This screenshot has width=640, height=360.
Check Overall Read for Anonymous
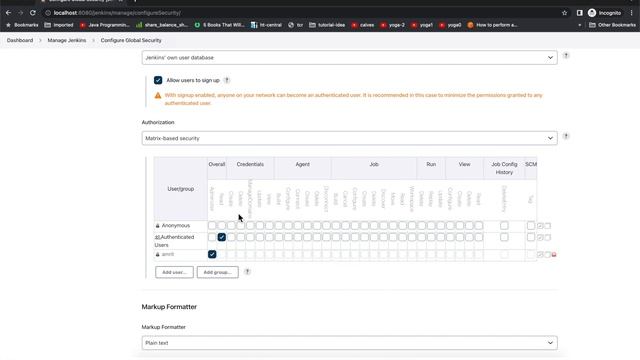pyautogui.click(x=222, y=225)
